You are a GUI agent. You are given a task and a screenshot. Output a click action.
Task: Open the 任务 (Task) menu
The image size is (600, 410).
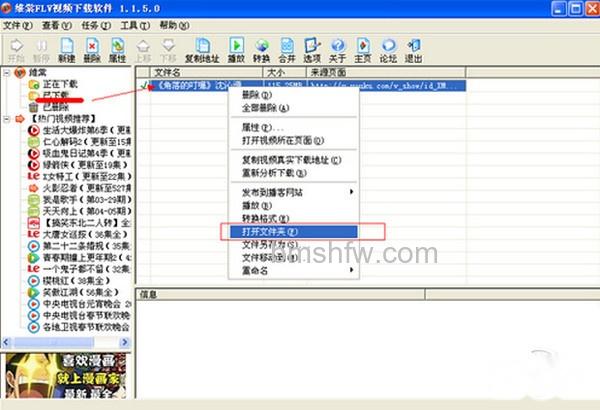click(x=96, y=26)
